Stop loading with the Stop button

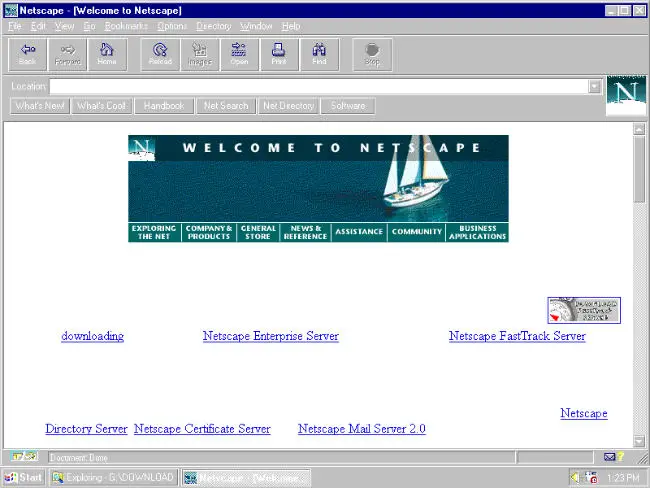[x=372, y=55]
